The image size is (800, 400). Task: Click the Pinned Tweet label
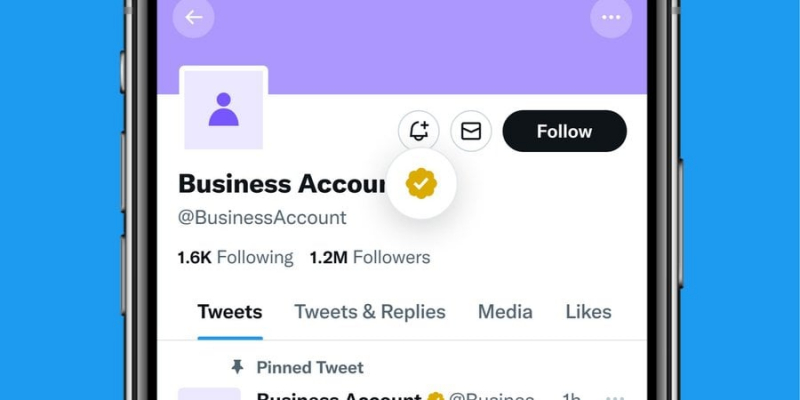coord(310,367)
